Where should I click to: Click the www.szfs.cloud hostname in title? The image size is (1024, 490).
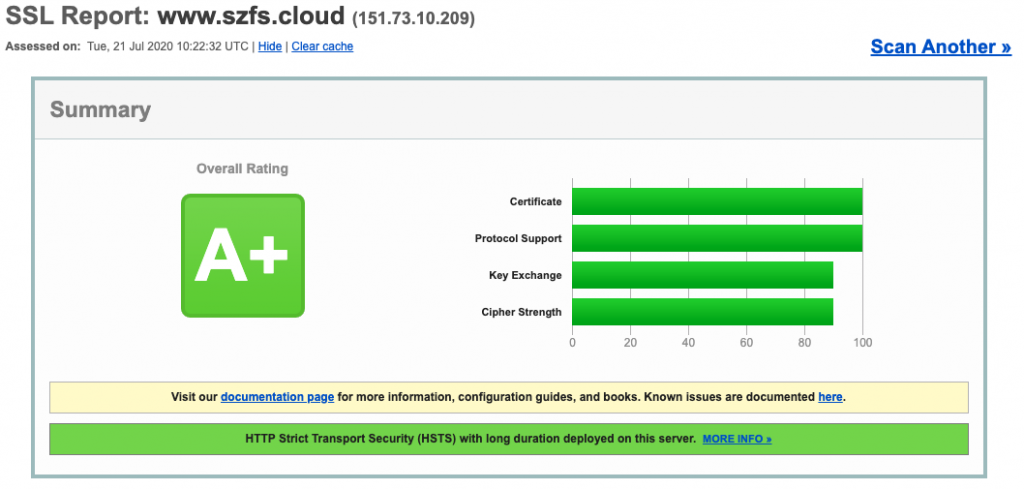tap(251, 16)
